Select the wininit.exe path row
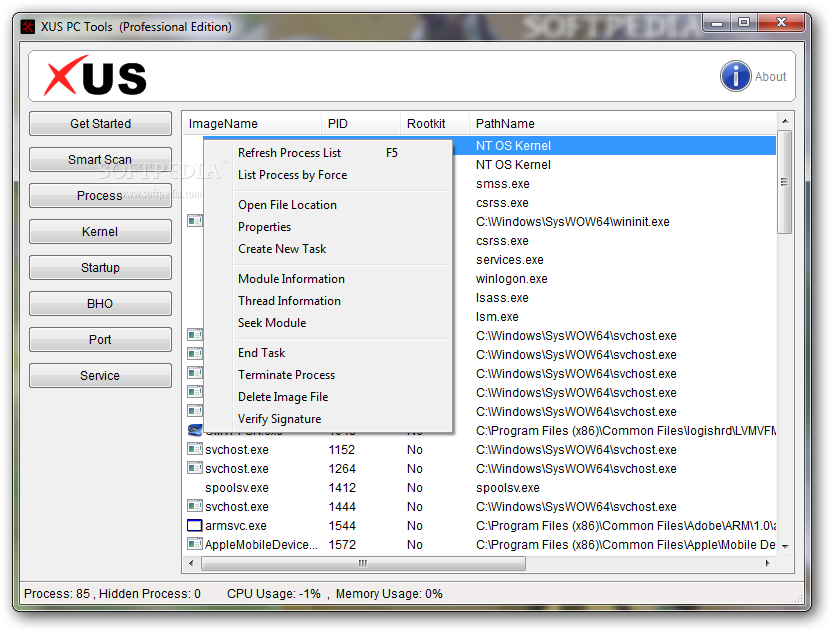Viewport: 832px width, 632px height. point(573,222)
